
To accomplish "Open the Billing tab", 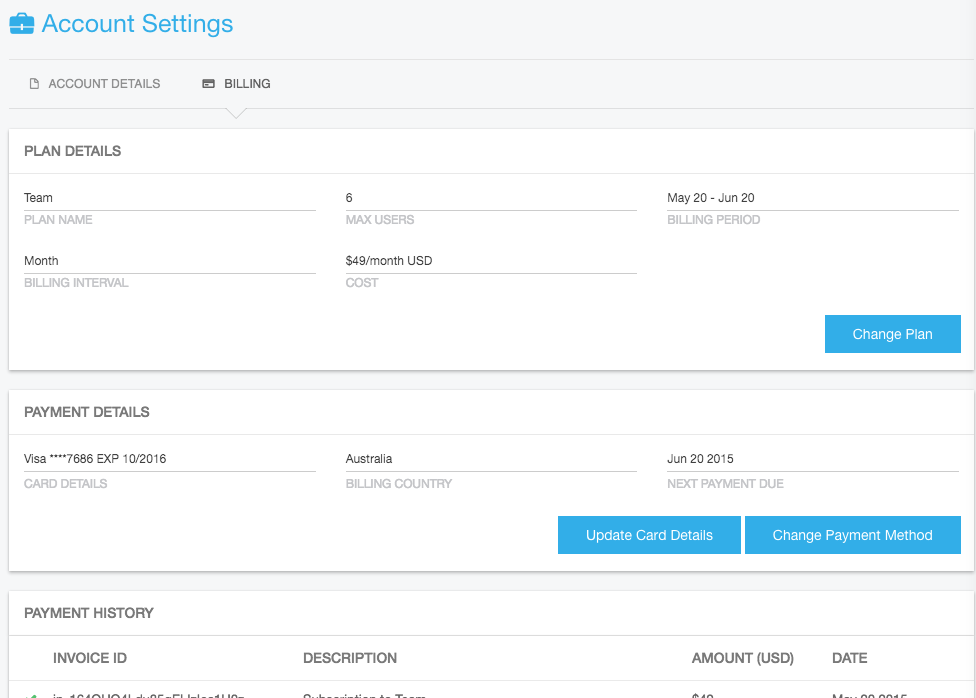I will pos(237,83).
